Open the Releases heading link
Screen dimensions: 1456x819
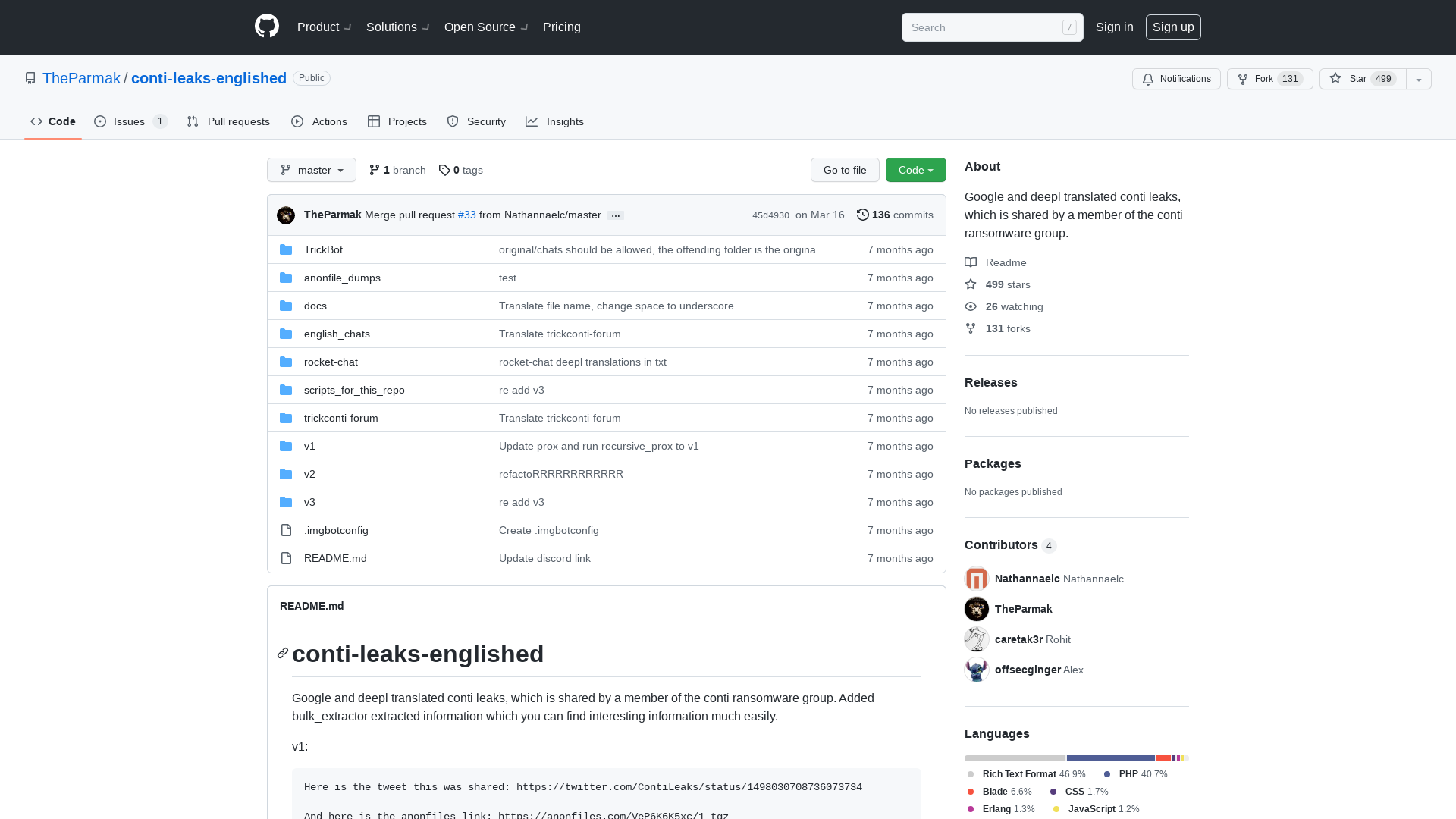[x=991, y=383]
